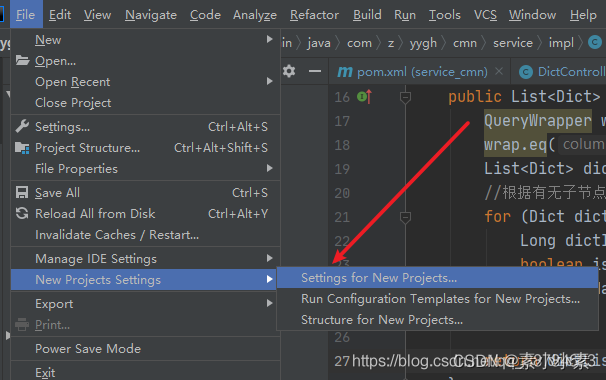This screenshot has height=380, width=606.
Task: Click the implements gutter icon on line 16
Action: click(364, 96)
